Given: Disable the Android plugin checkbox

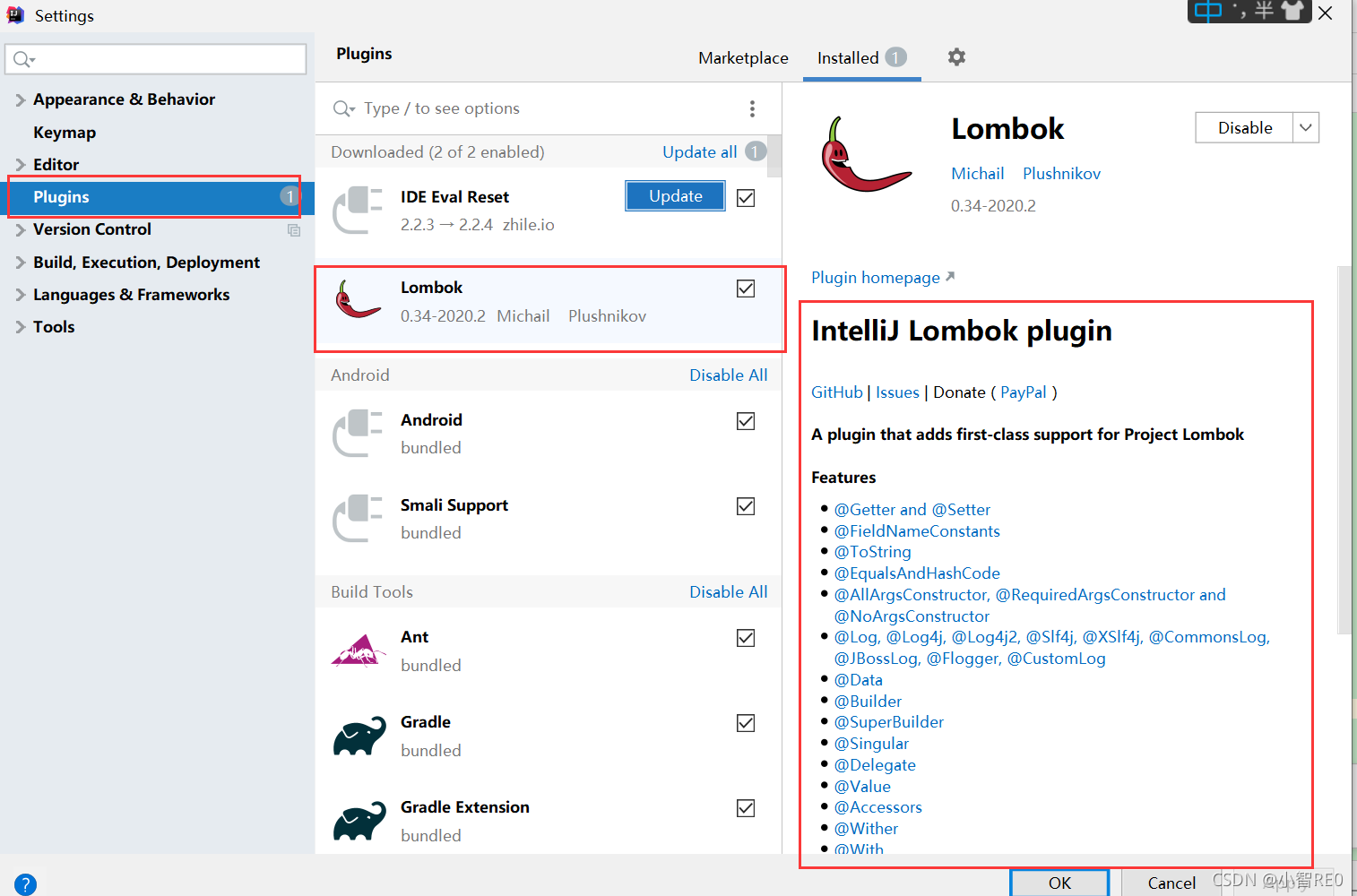Looking at the screenshot, I should tap(746, 421).
